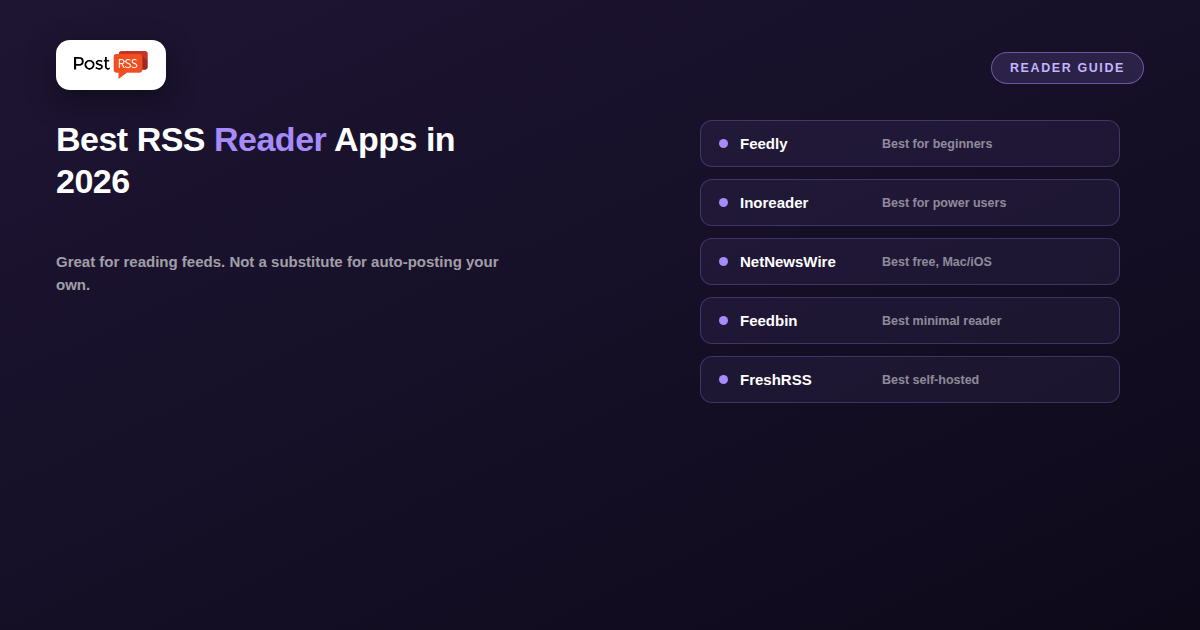
Task: Click the subtitle about reading feeds
Action: click(x=277, y=273)
